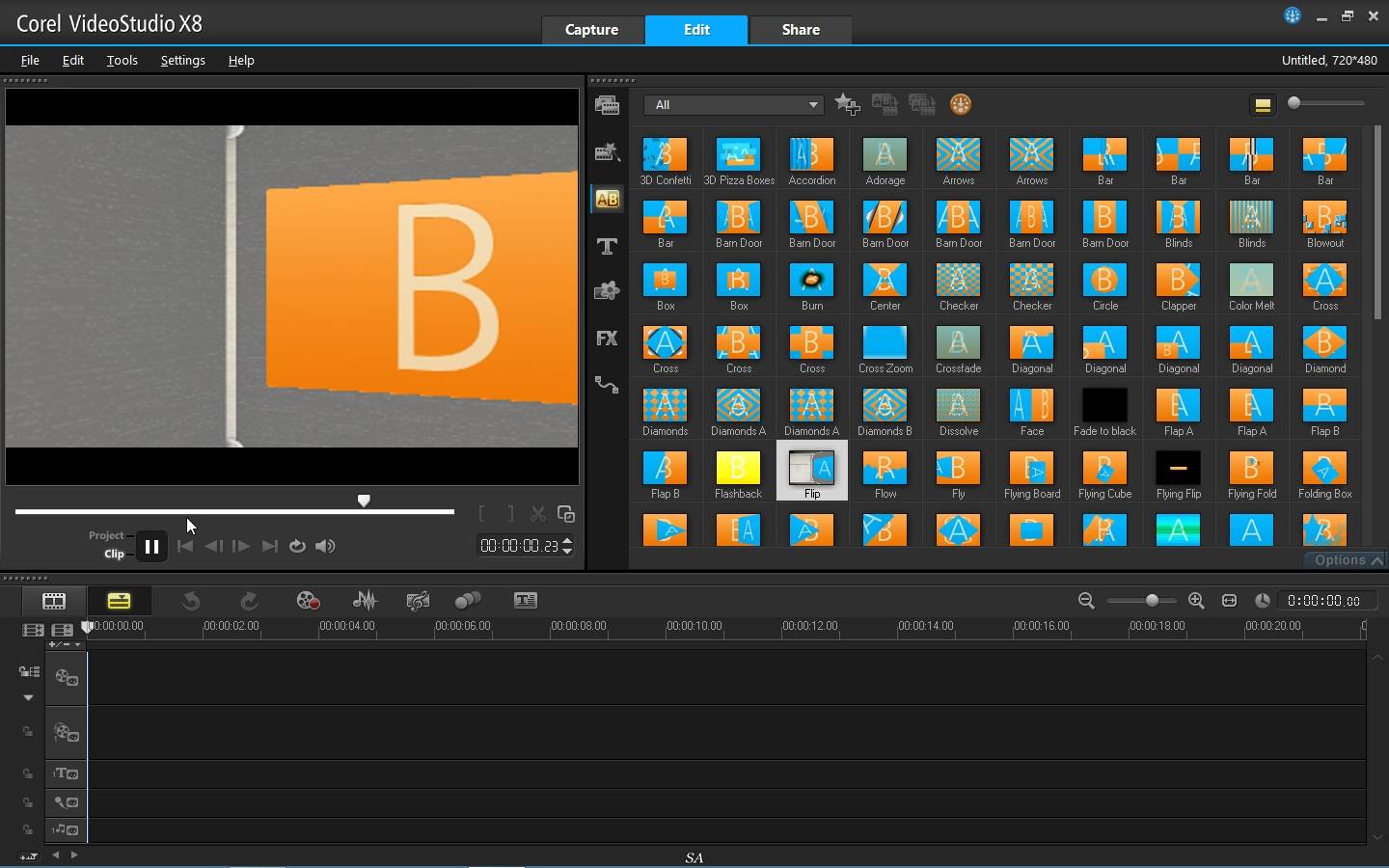The image size is (1389, 868).
Task: Step to previous frame
Action: 213,546
